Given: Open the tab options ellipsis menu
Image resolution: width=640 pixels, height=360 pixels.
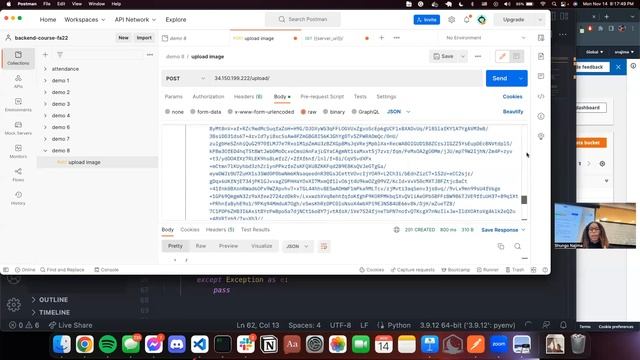Looking at the screenshot, I should (396, 38).
